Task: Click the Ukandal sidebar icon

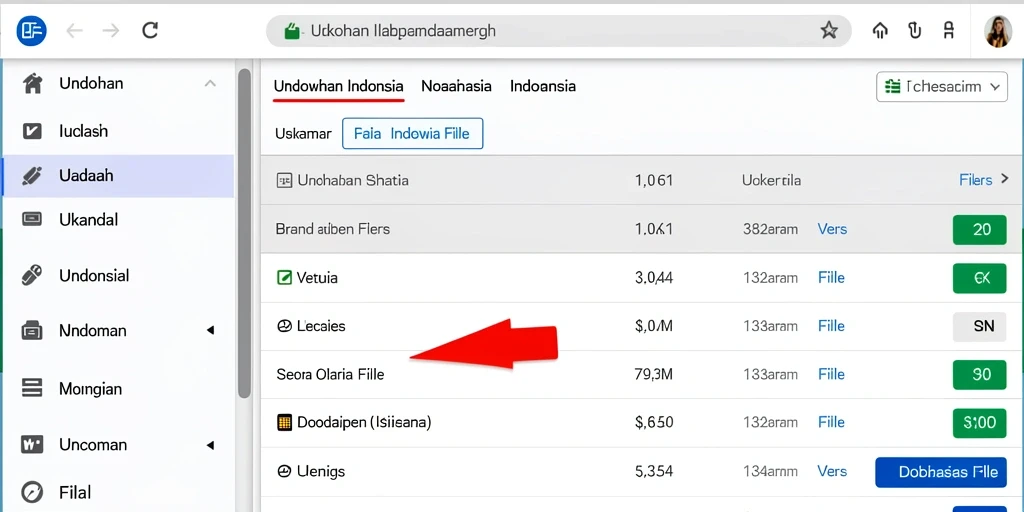Action: tap(32, 219)
